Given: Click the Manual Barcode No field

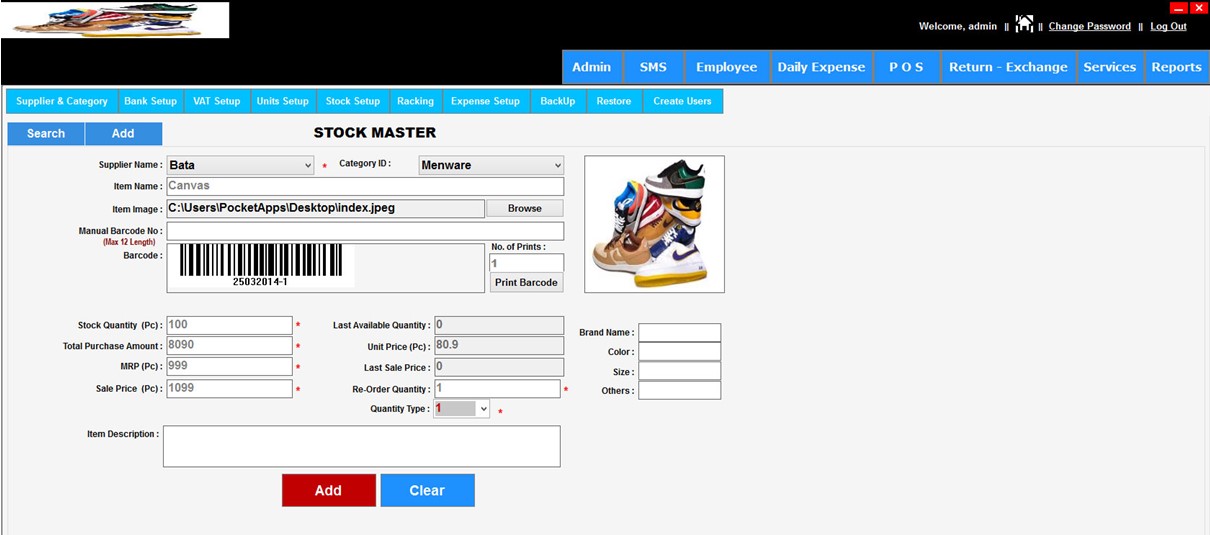Looking at the screenshot, I should [x=365, y=231].
